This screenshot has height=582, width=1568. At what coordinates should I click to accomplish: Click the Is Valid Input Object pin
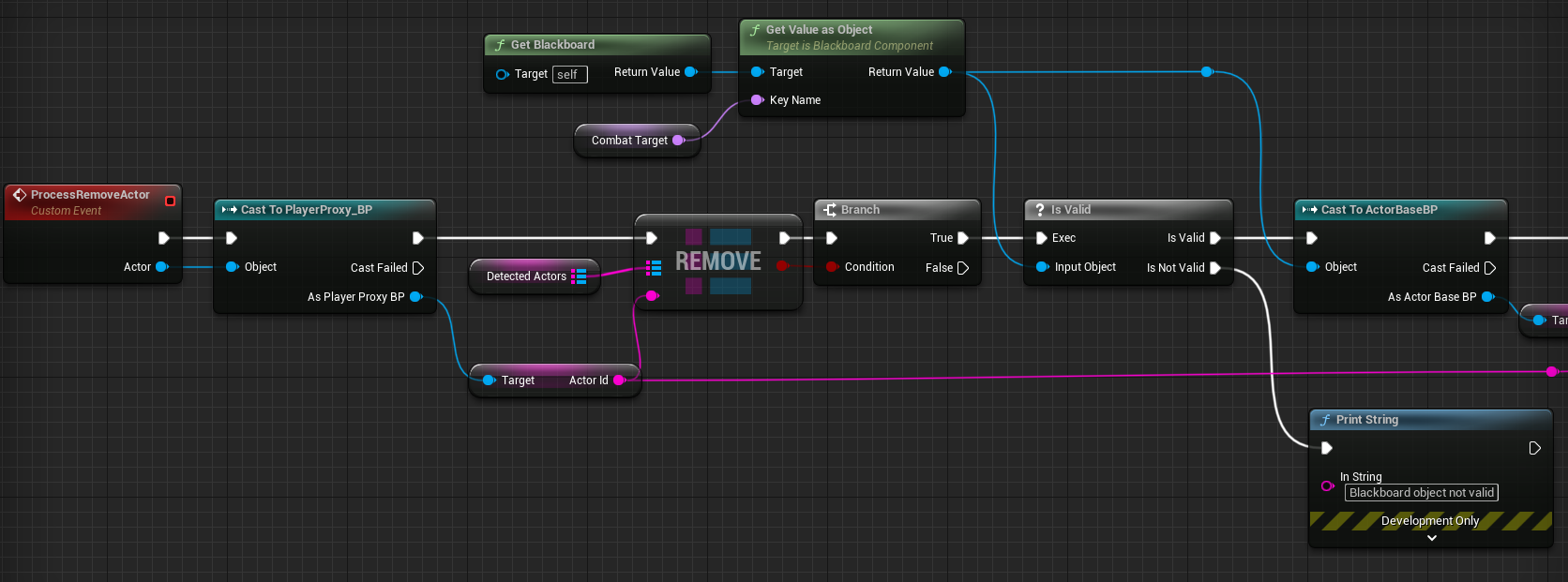pos(1042,267)
